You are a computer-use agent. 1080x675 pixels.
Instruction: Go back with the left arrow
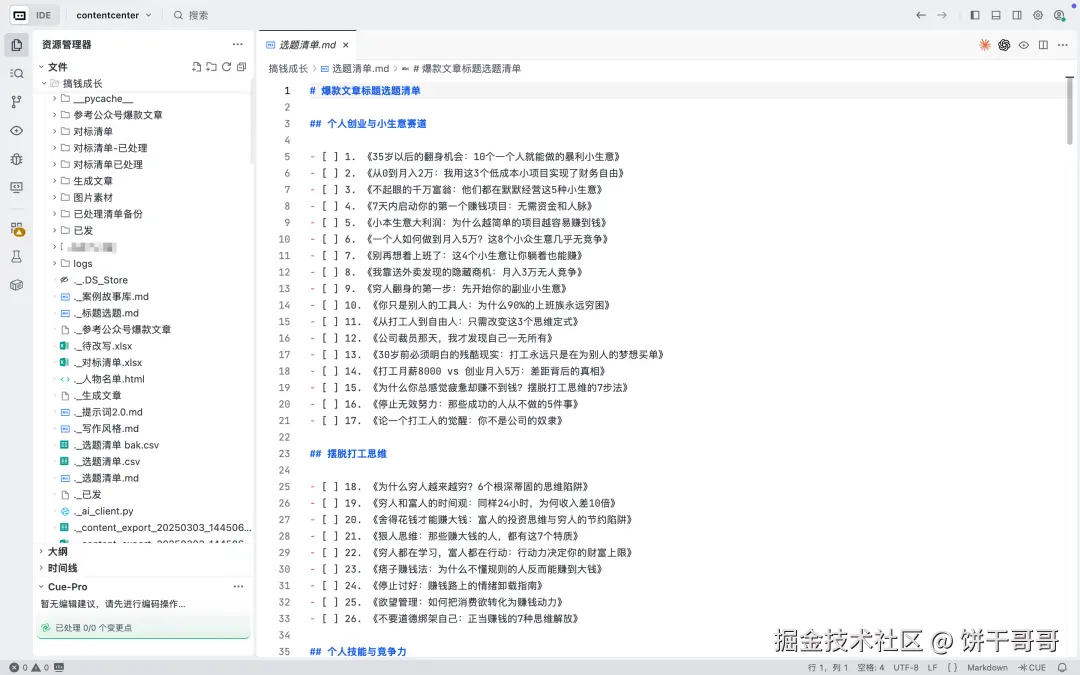pyautogui.click(x=921, y=15)
